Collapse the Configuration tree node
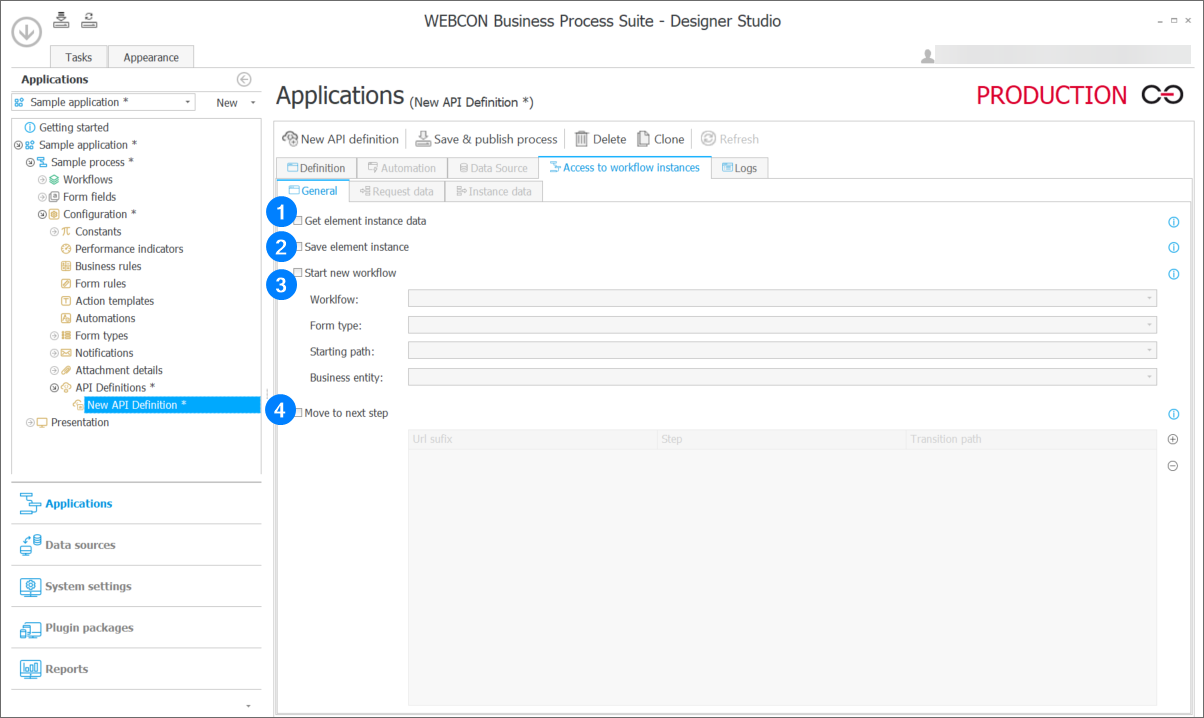1204x718 pixels. click(42, 214)
